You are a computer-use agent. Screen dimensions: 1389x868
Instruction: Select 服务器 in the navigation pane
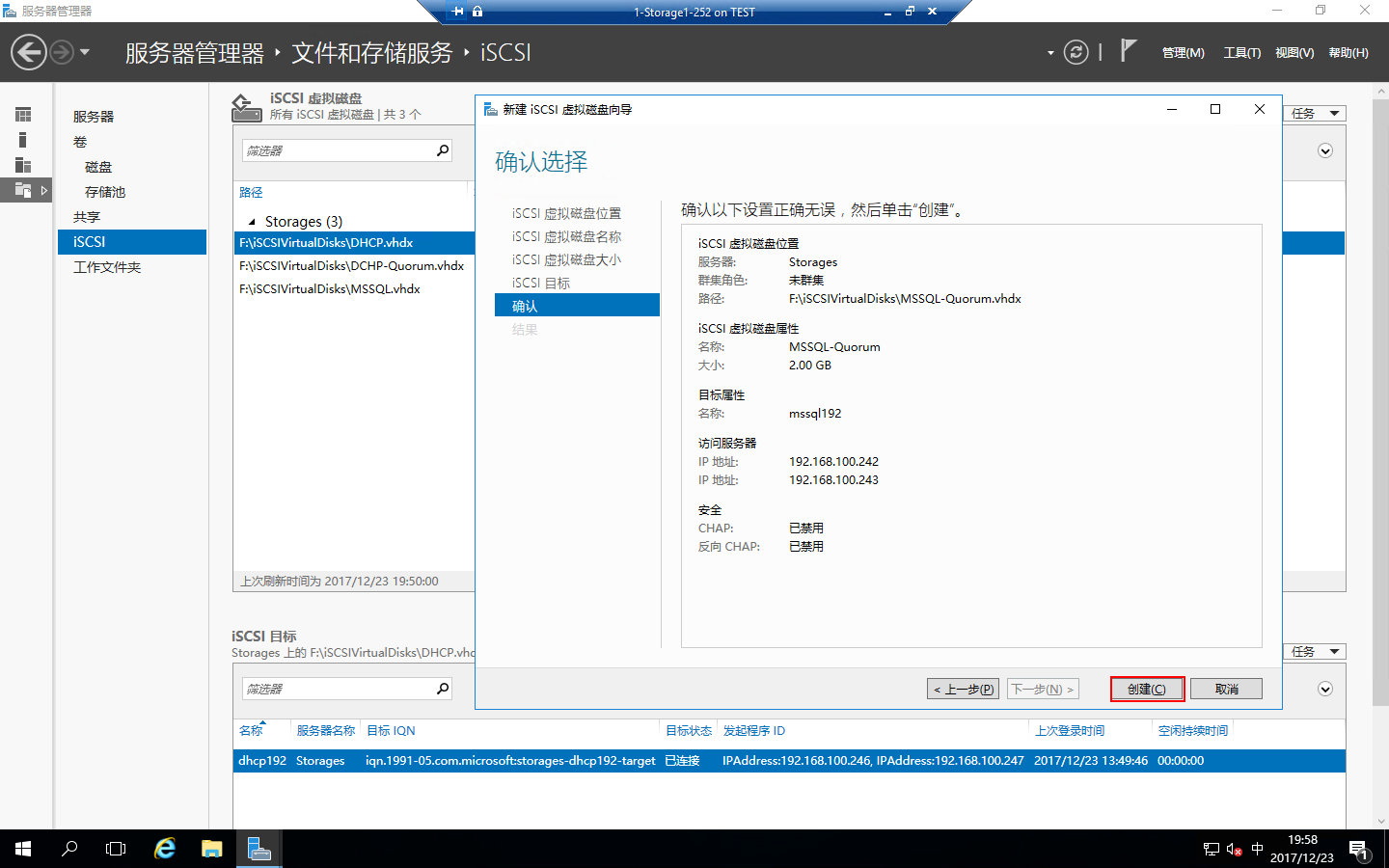point(94,117)
